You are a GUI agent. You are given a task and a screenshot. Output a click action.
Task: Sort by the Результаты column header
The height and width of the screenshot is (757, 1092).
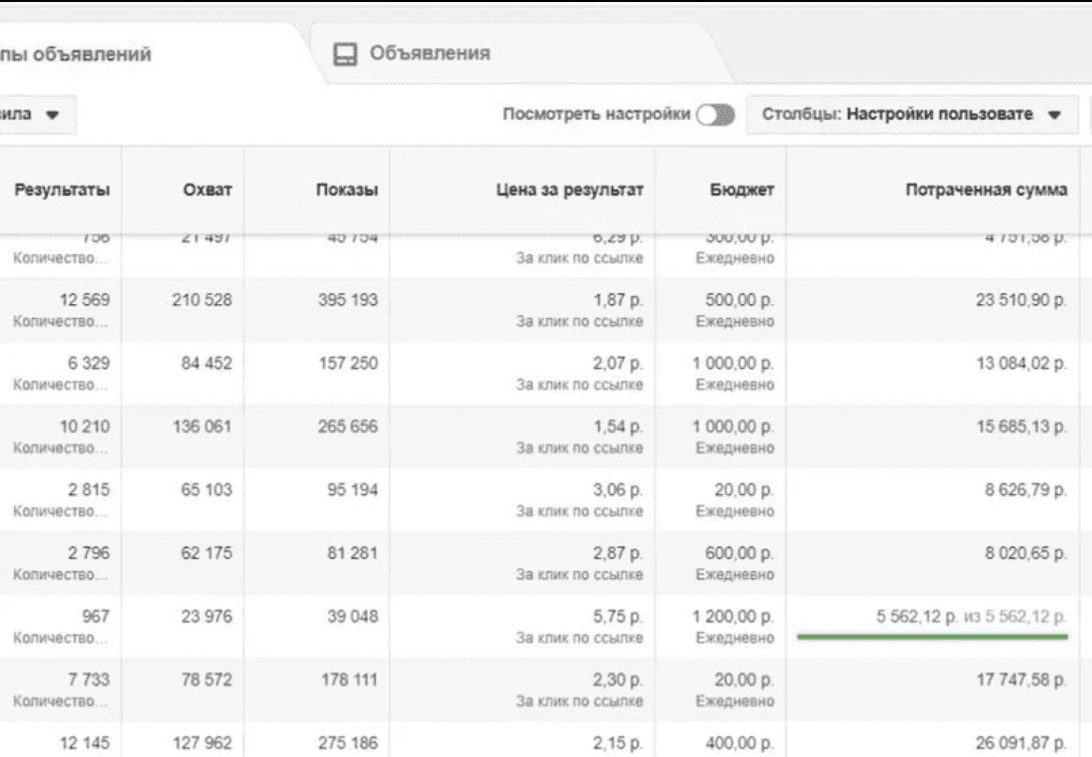coord(62,190)
